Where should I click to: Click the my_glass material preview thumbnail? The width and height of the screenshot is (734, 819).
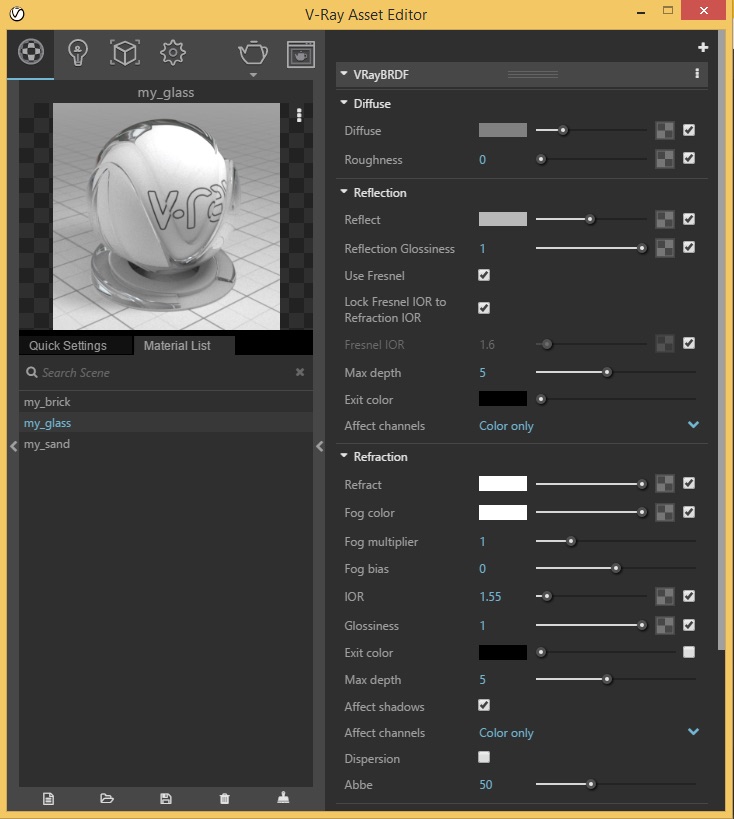click(166, 216)
